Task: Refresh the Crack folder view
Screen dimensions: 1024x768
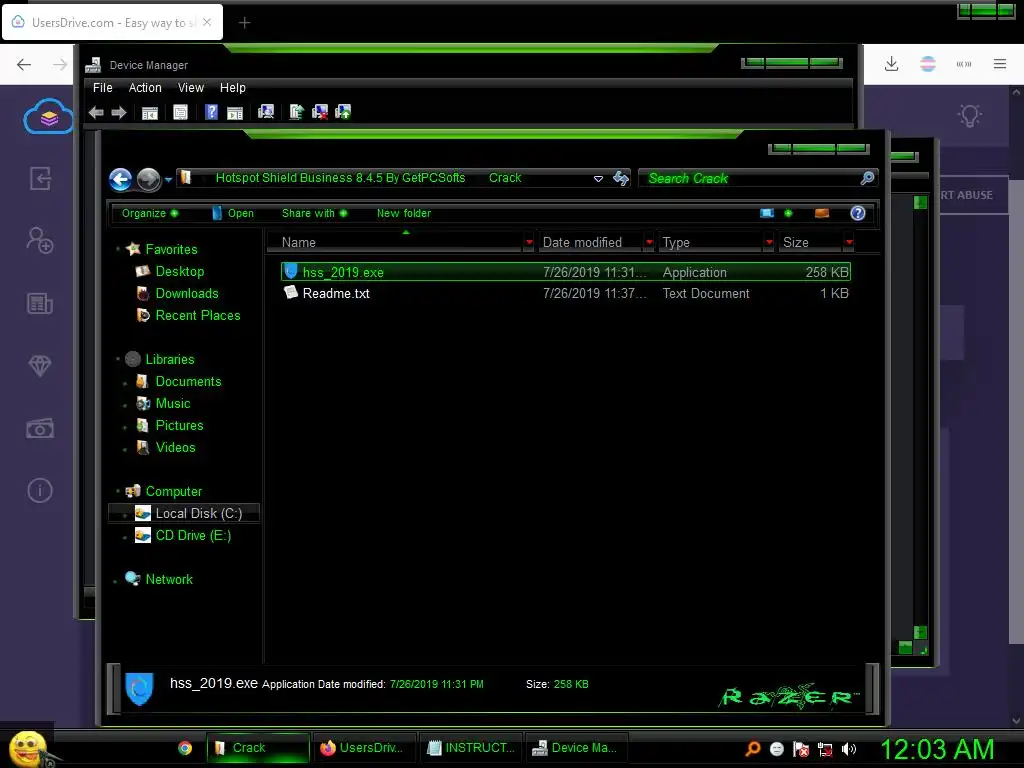Action: tap(621, 178)
